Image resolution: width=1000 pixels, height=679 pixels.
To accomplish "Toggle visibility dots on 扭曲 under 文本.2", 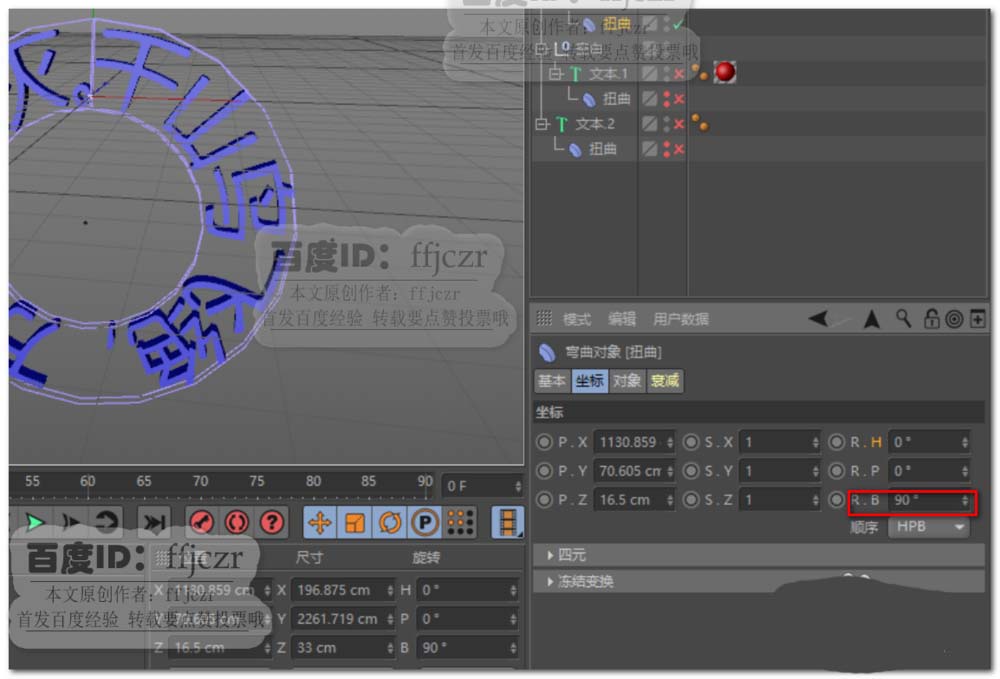I will click(x=666, y=149).
